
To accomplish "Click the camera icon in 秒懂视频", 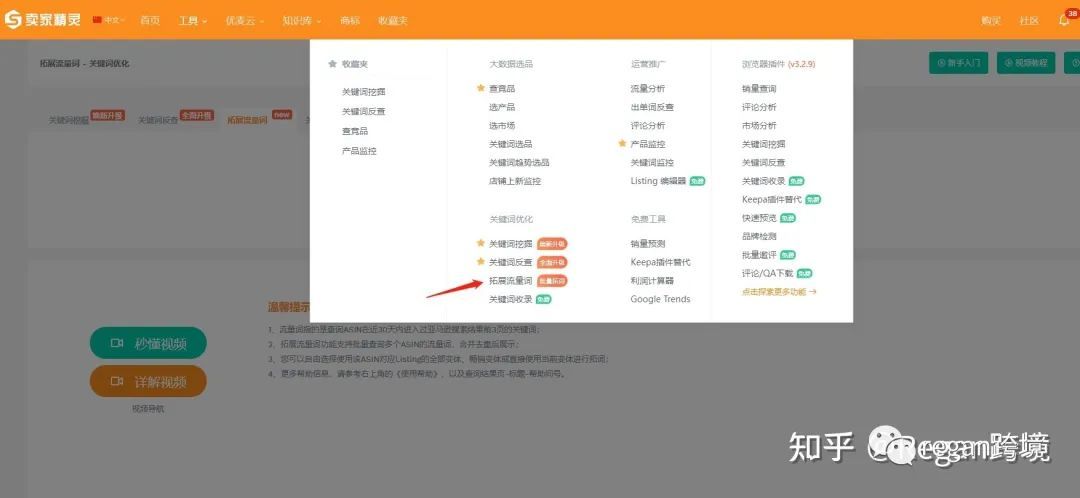I will [117, 343].
